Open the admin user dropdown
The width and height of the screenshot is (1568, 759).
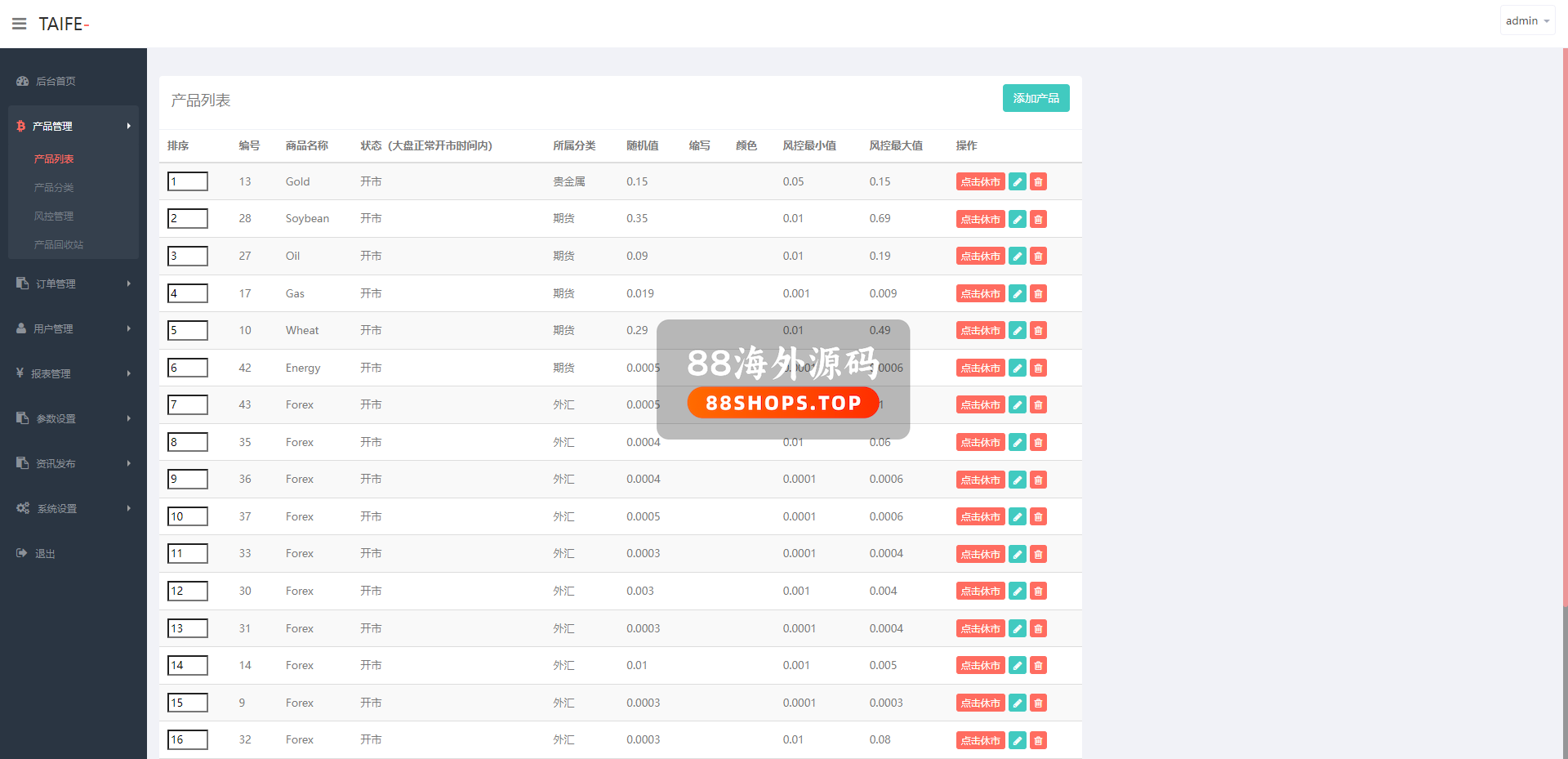point(1526,21)
